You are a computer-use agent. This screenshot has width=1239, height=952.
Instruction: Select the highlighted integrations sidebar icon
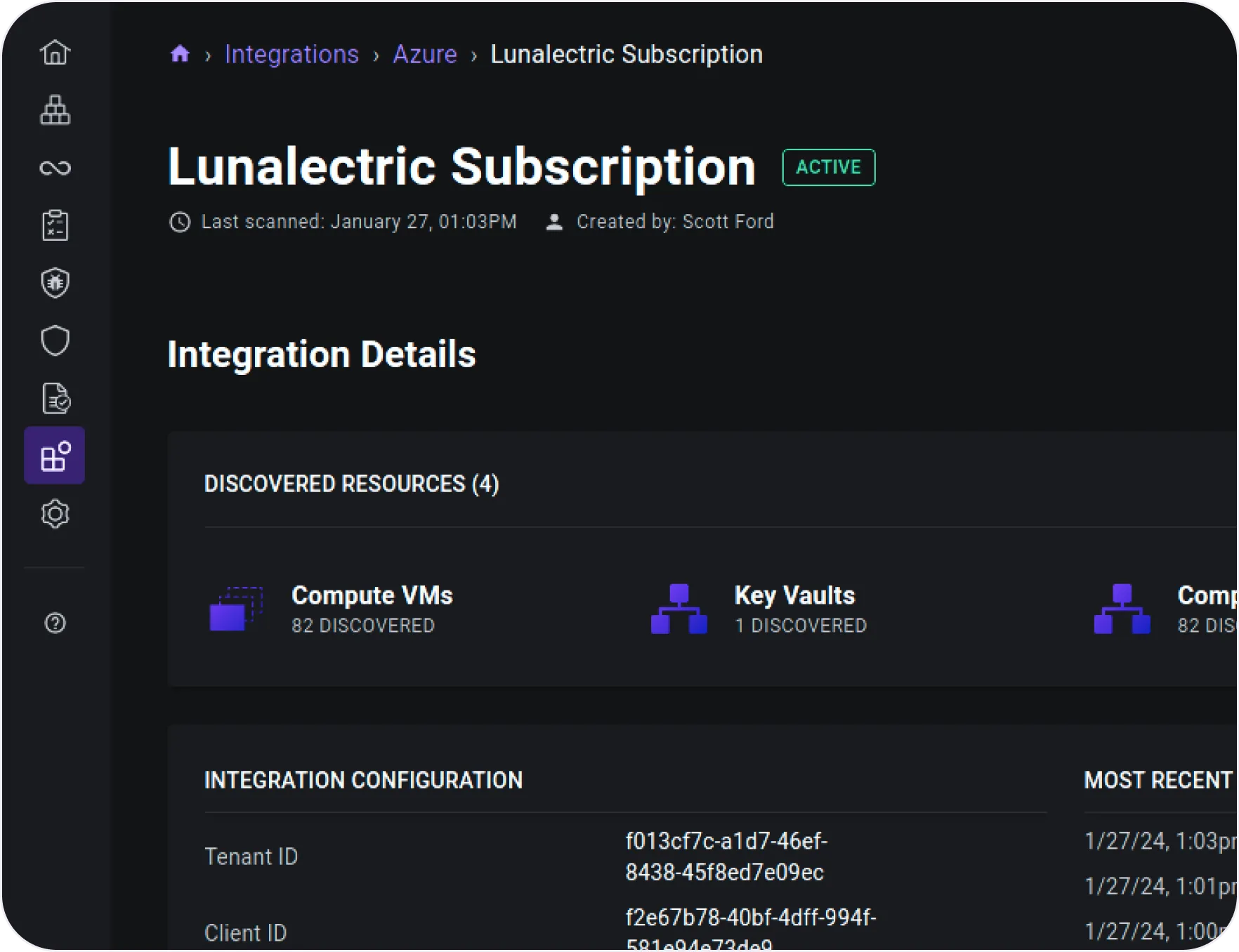click(55, 456)
